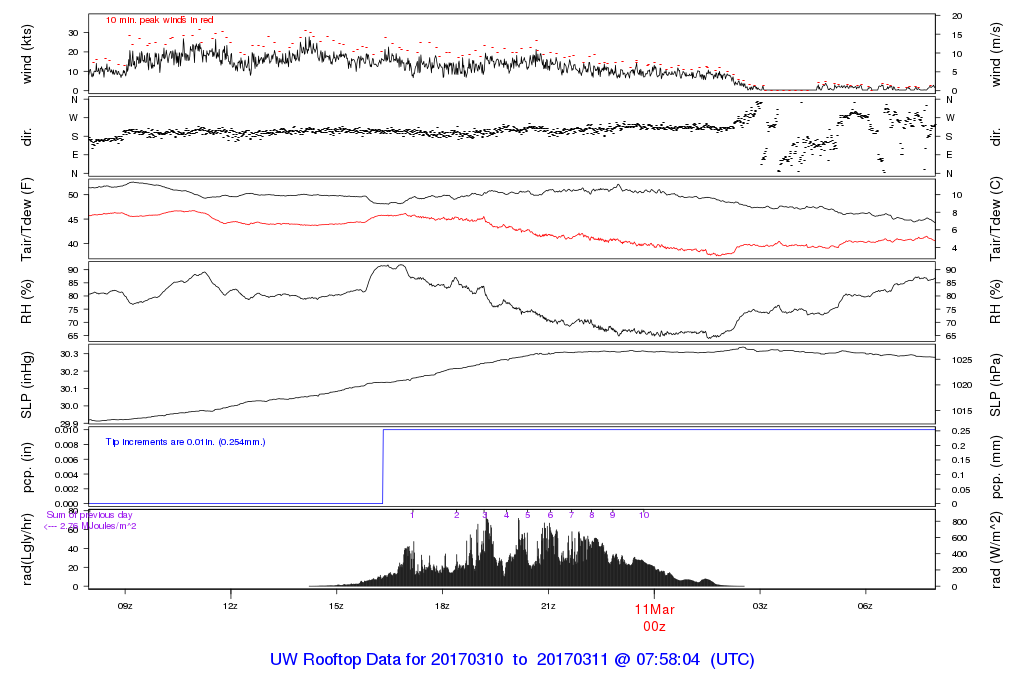Click the red '11Mar' date label

pos(654,609)
